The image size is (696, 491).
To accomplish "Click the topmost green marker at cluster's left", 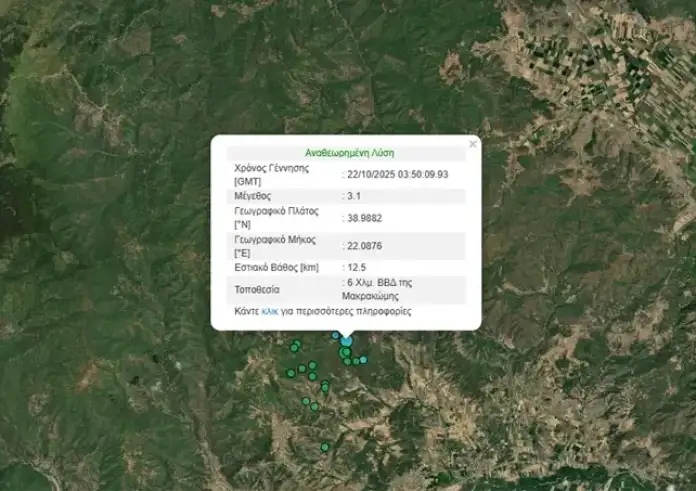I will point(297,344).
